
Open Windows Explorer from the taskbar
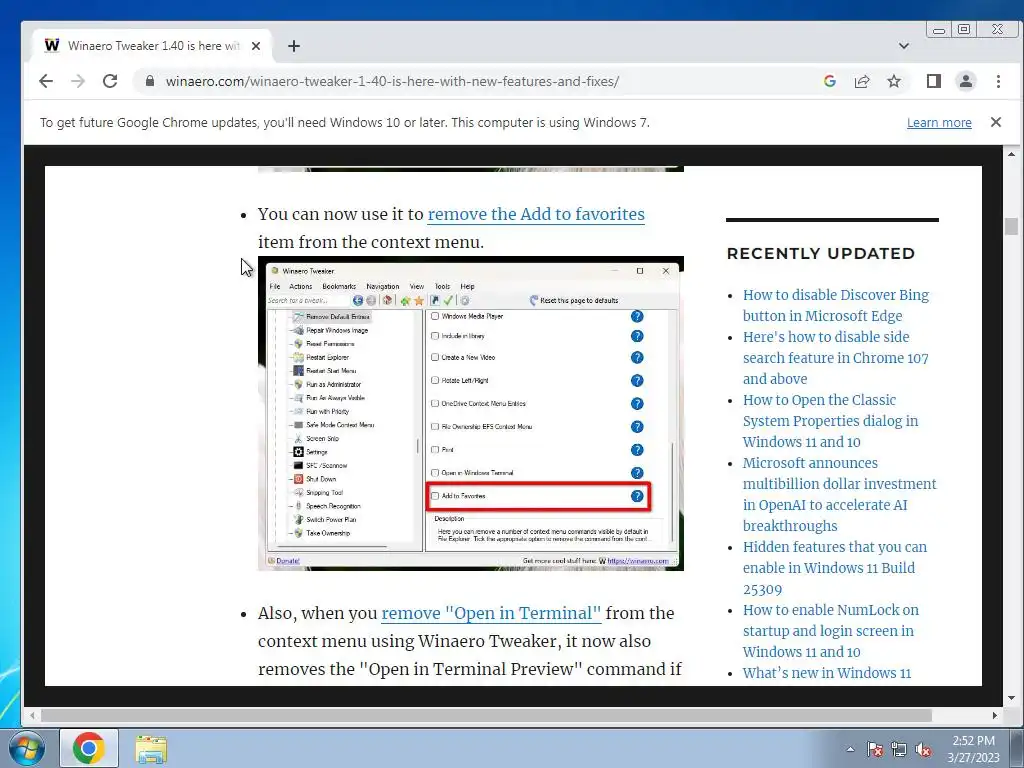point(151,748)
